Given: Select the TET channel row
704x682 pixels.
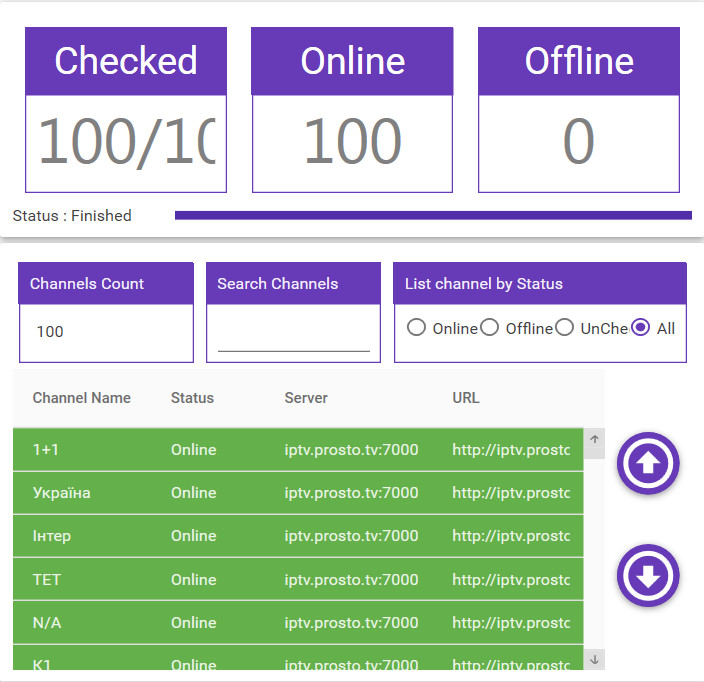Looking at the screenshot, I should 297,579.
